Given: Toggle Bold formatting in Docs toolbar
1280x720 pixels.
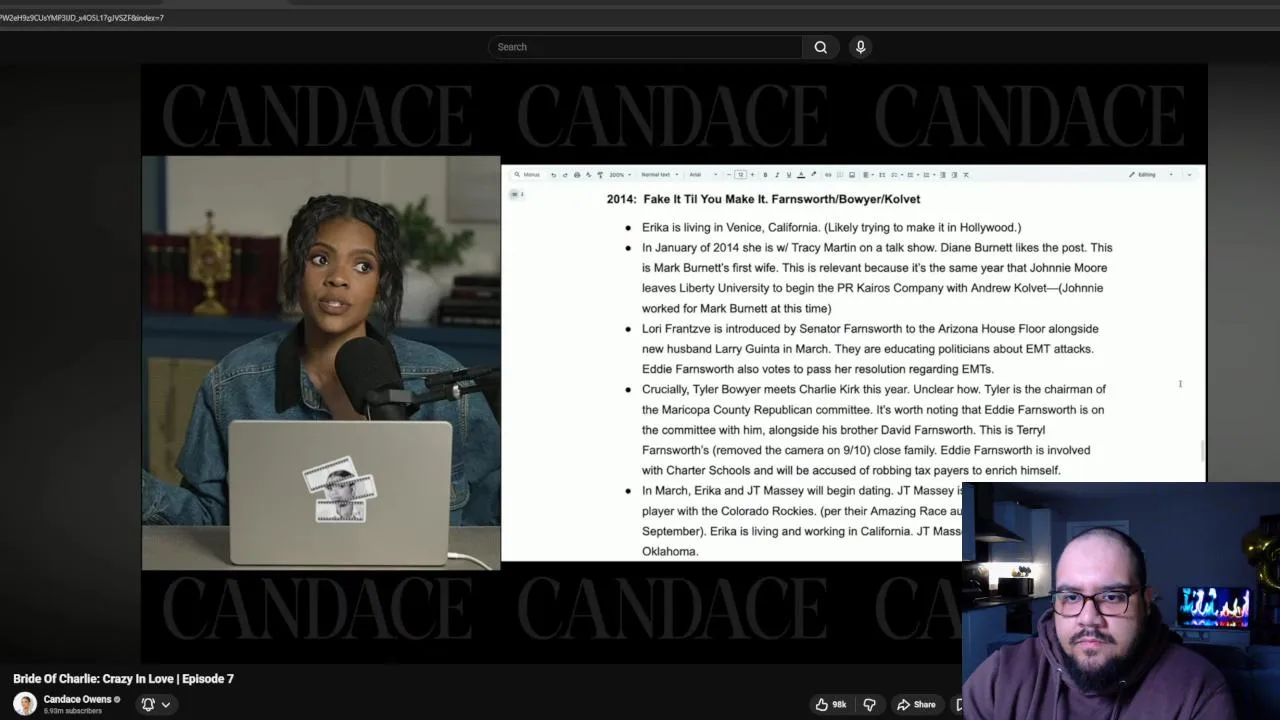Looking at the screenshot, I should [x=765, y=175].
